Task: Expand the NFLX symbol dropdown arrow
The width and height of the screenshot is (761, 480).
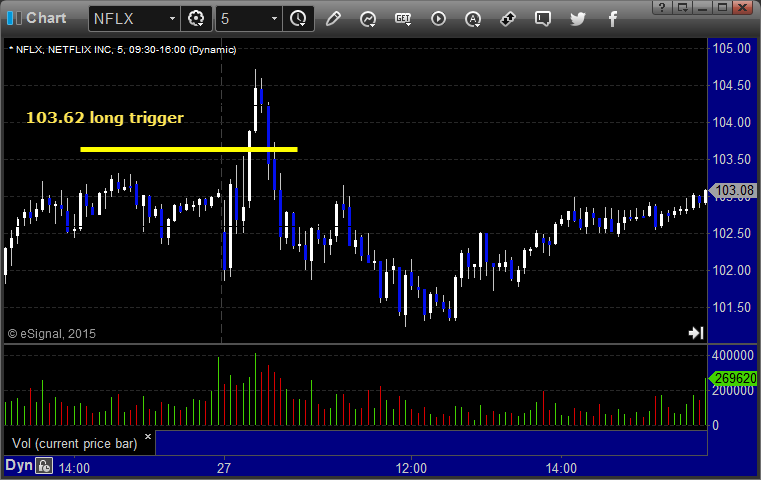Action: coord(172,19)
